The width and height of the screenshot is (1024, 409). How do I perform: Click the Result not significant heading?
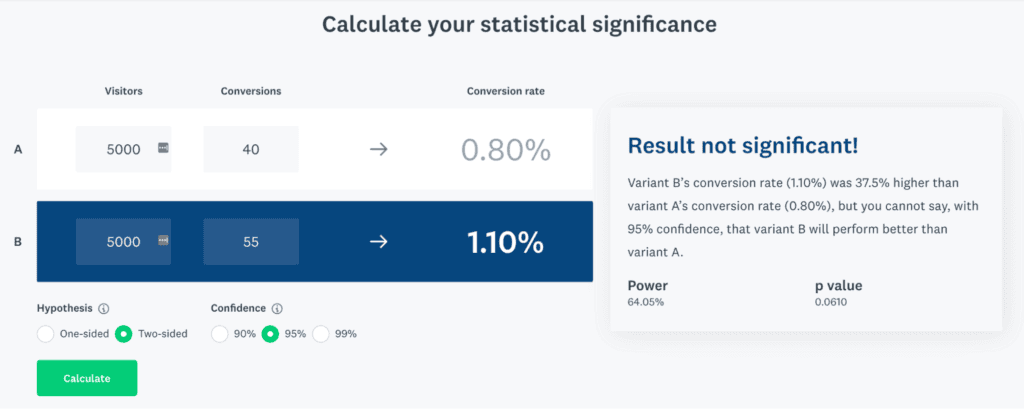tap(743, 146)
